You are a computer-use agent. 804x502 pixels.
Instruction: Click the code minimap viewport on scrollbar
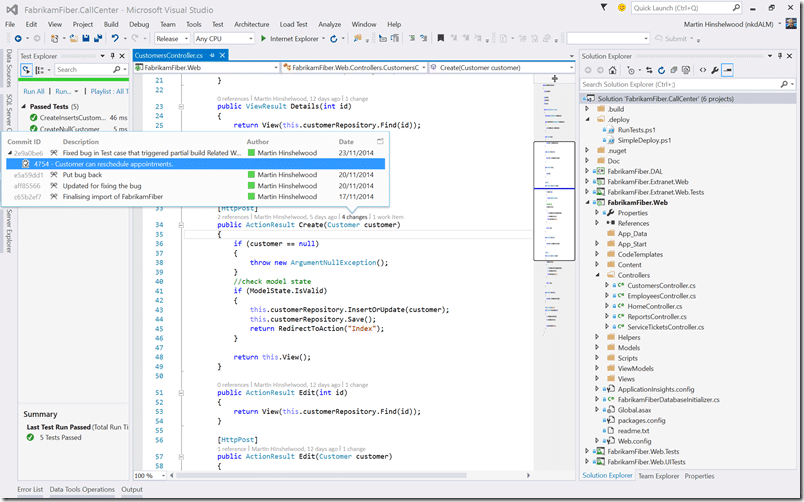click(554, 200)
